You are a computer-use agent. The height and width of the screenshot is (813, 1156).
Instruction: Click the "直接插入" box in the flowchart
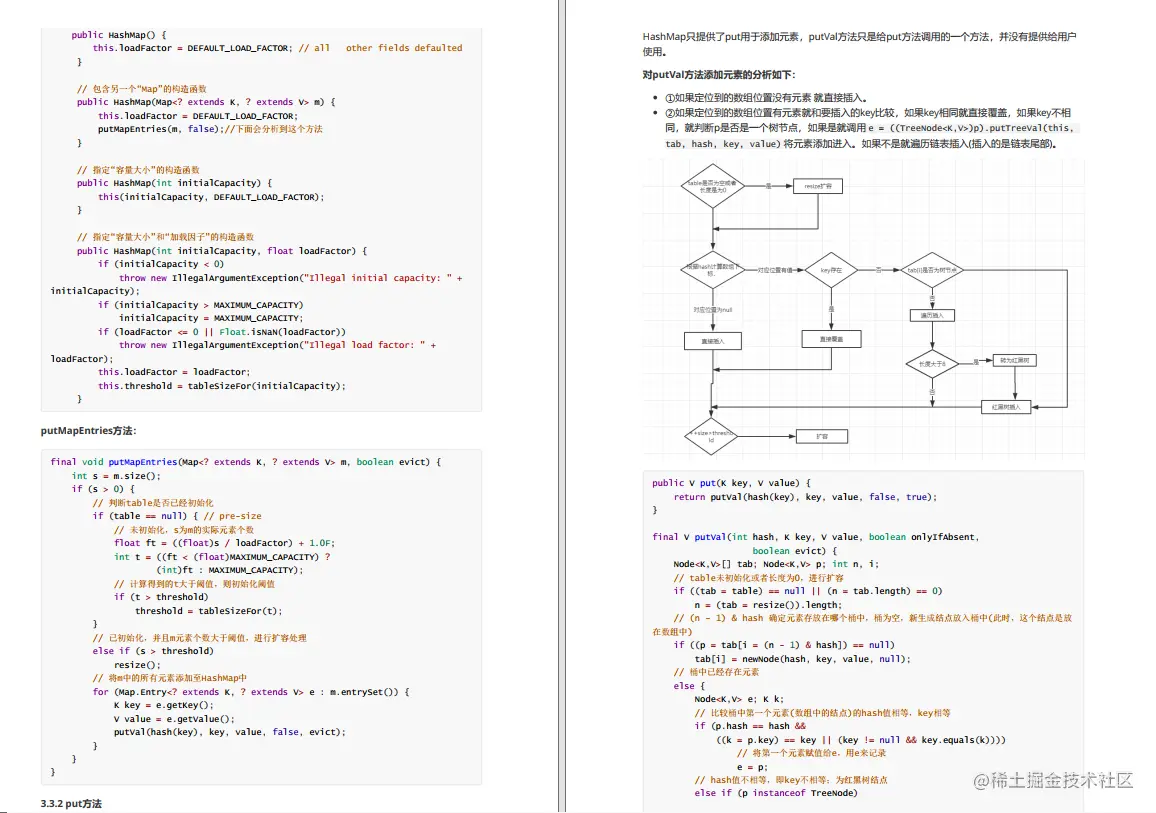click(x=713, y=341)
